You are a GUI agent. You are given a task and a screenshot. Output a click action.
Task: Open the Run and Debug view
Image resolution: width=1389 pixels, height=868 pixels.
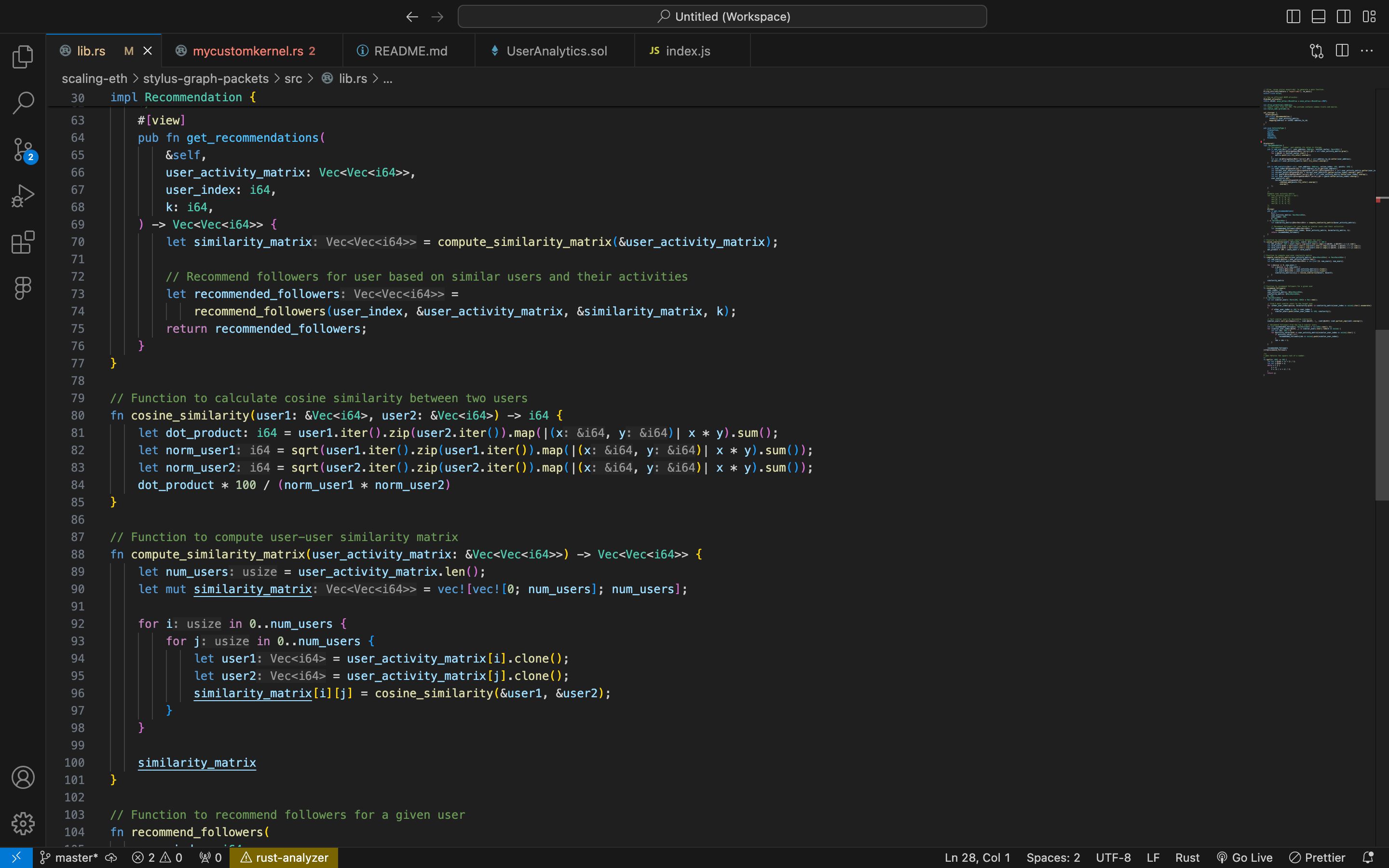coord(23,196)
